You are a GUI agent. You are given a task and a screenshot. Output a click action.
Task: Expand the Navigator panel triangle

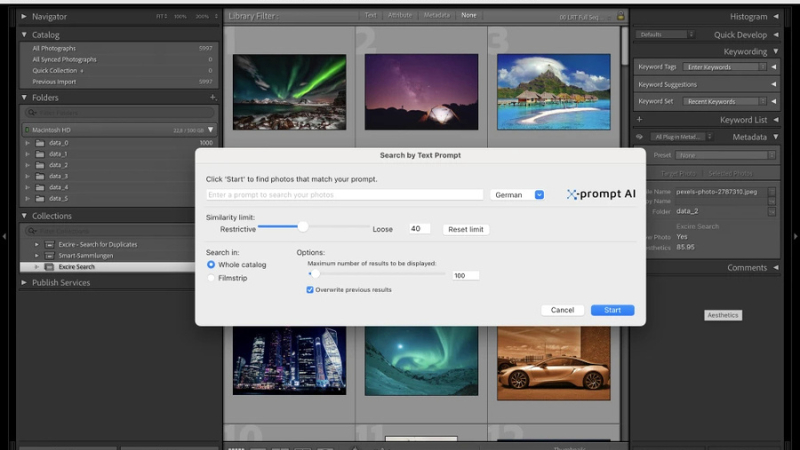(x=24, y=16)
